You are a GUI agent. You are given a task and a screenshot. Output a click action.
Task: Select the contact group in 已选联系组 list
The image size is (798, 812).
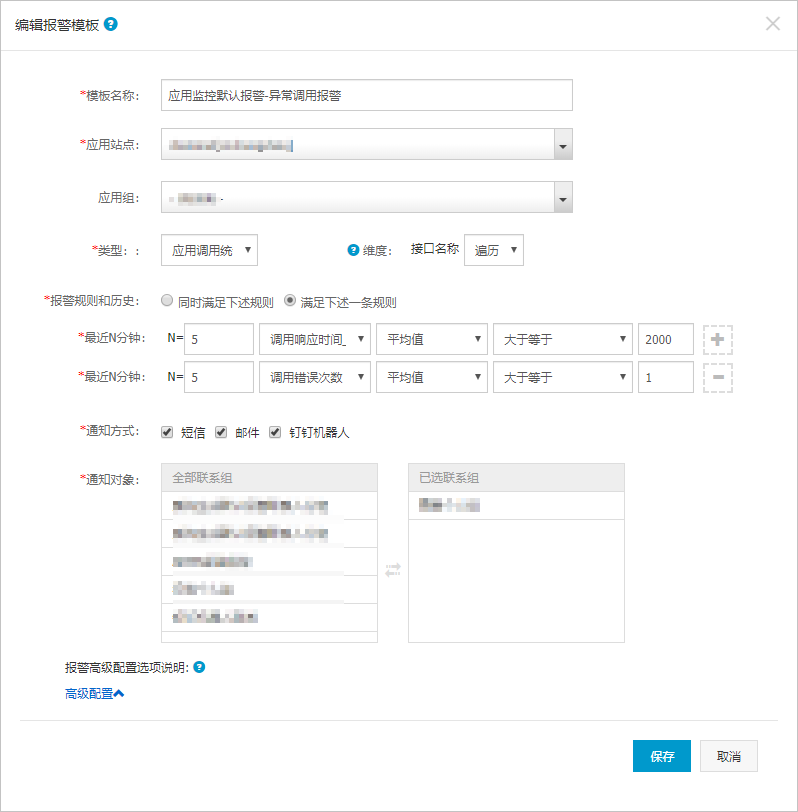[x=516, y=505]
